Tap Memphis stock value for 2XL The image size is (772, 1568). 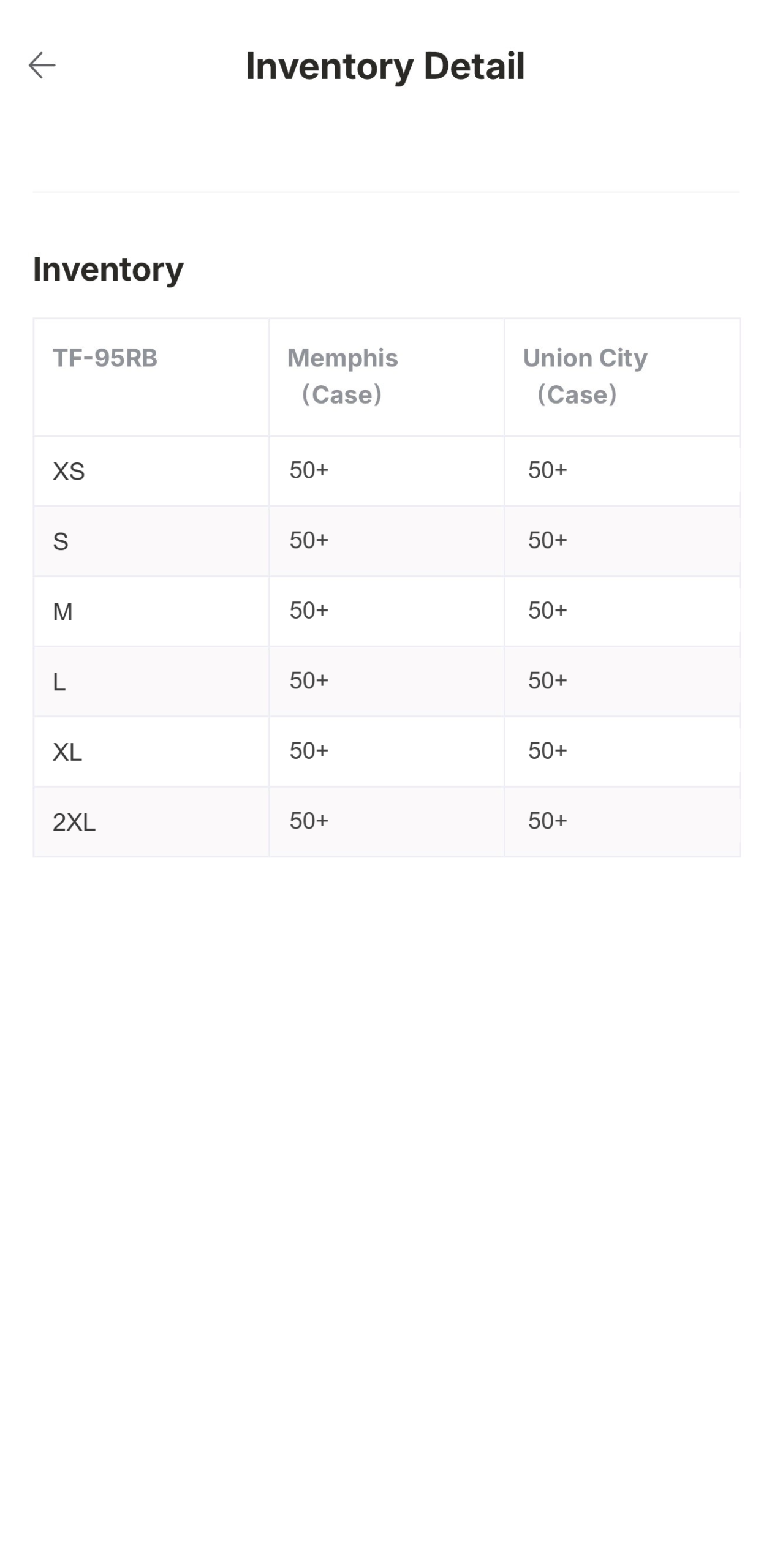pos(309,821)
